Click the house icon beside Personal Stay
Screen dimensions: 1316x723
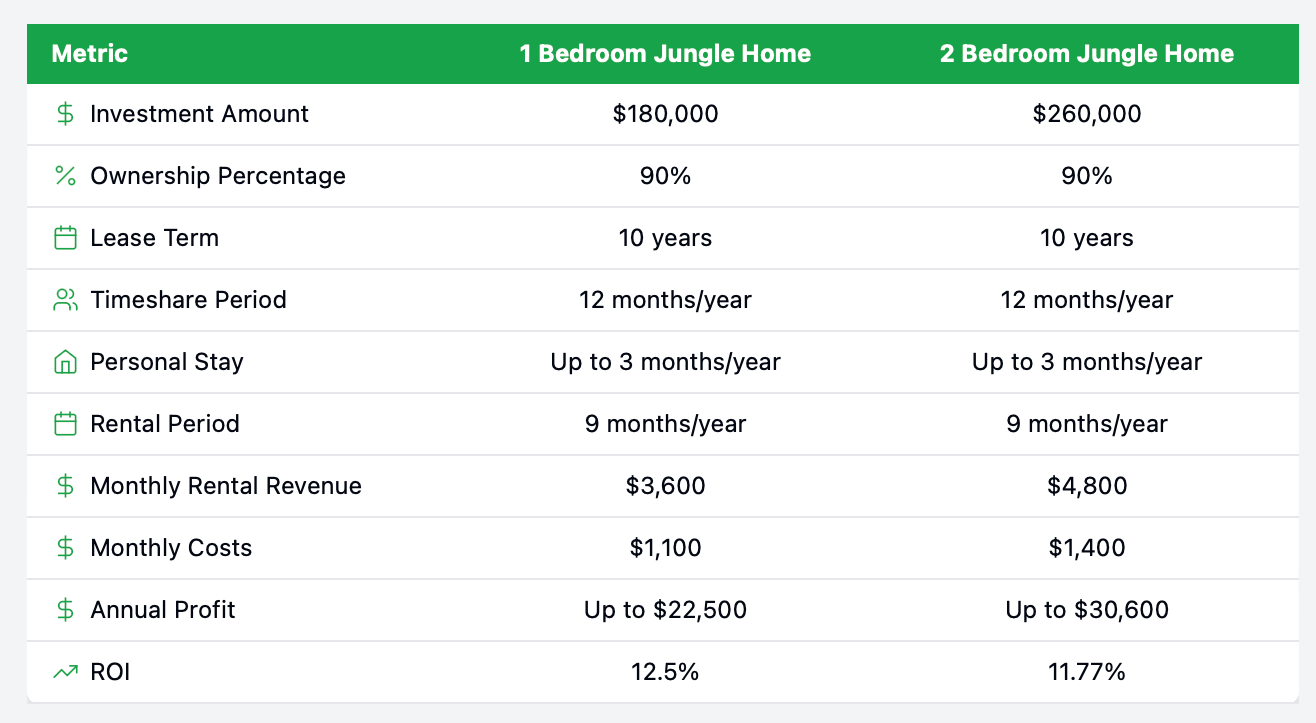(x=65, y=362)
